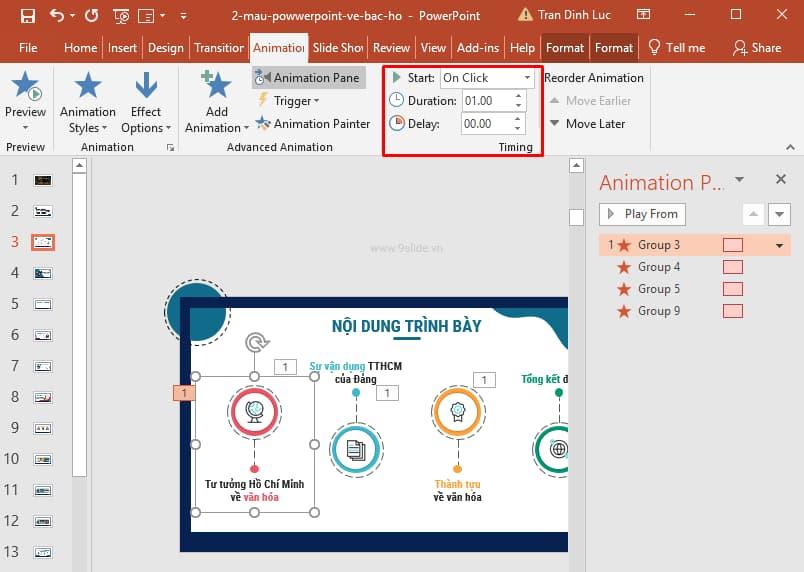Select slide 1 thumbnail

(43, 180)
